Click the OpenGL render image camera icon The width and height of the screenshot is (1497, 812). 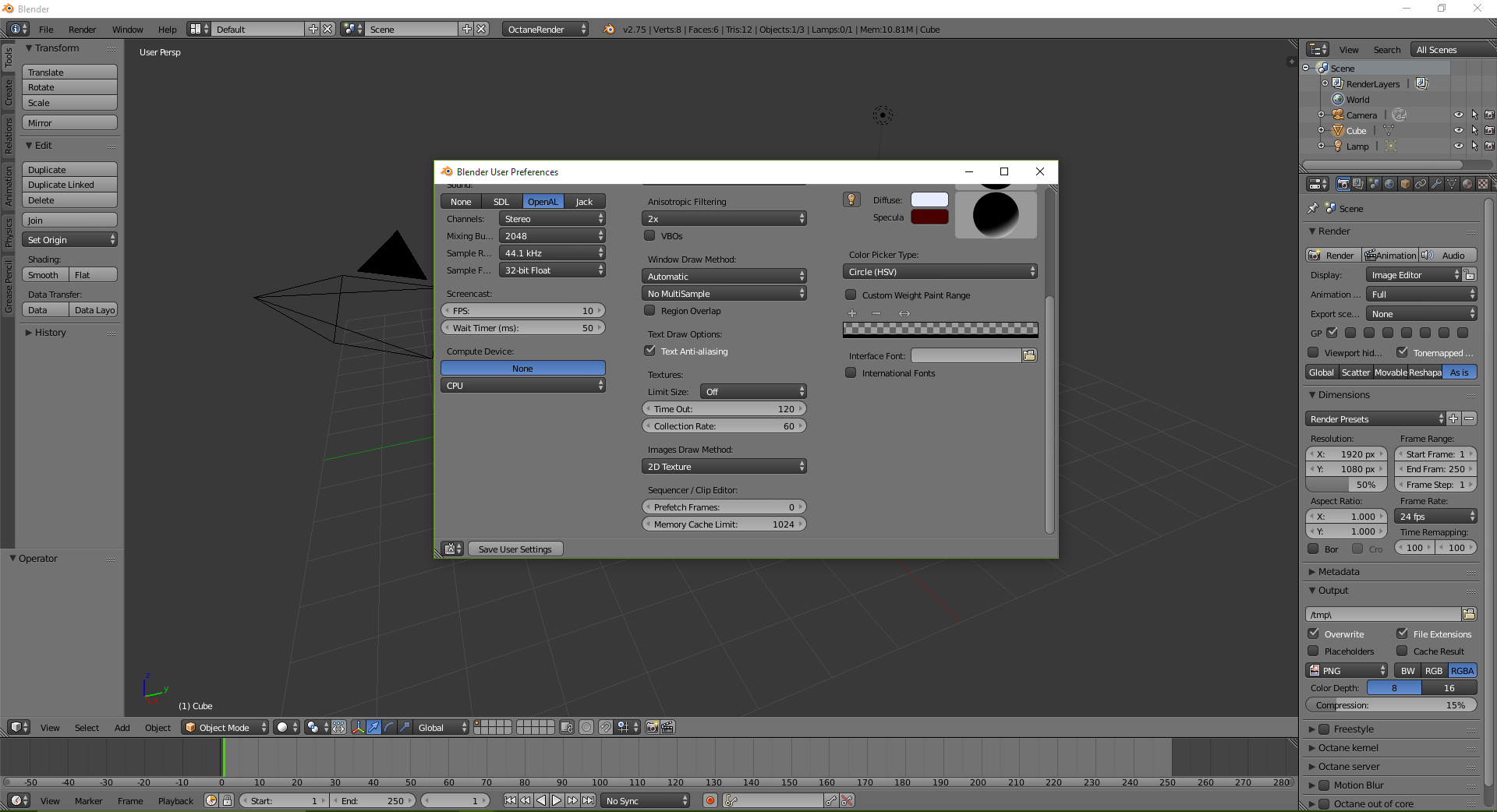pyautogui.click(x=653, y=727)
